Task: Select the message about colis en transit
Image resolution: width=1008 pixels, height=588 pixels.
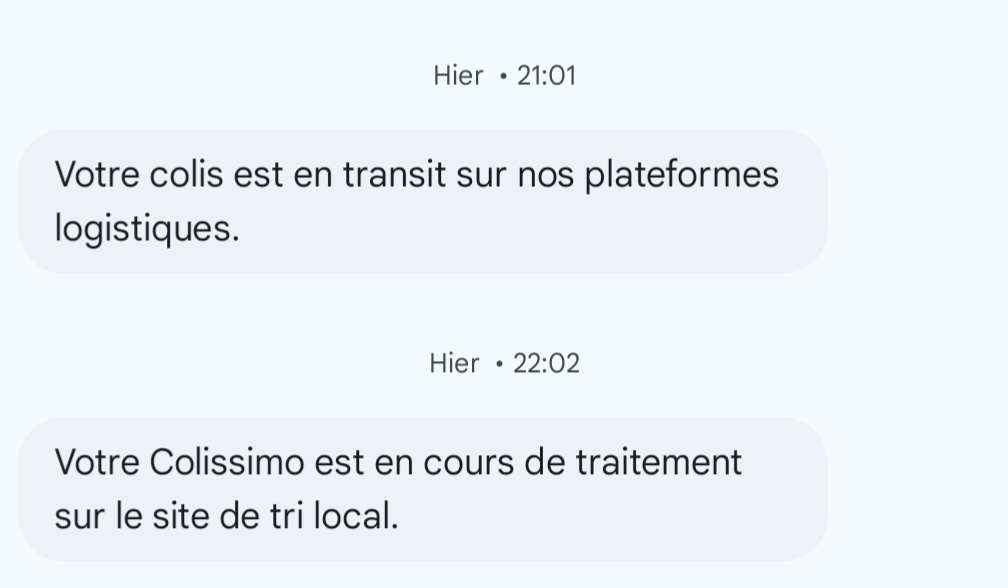Action: pos(422,201)
